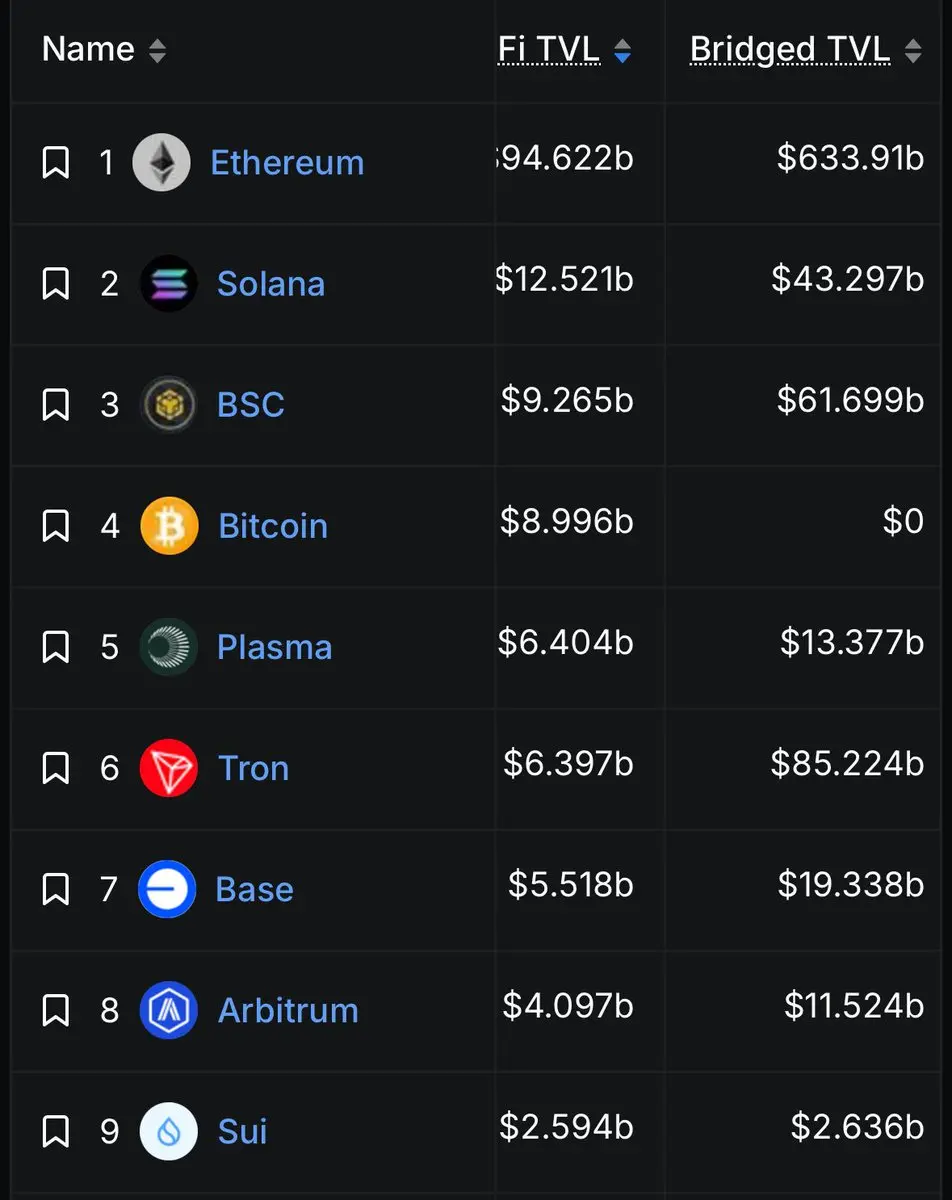Screen dimensions: 952x1200
Task: Click the Arbitrum logo icon
Action: [168, 1010]
